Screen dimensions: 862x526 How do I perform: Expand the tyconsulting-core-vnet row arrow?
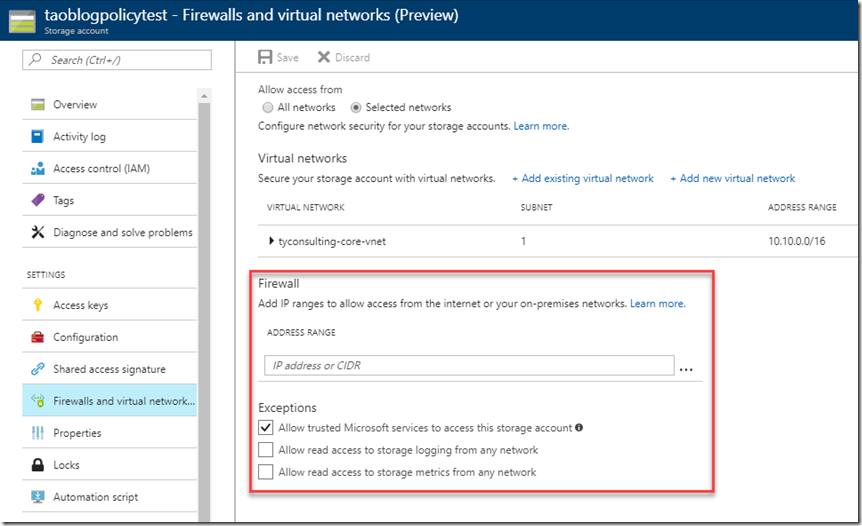click(x=271, y=241)
